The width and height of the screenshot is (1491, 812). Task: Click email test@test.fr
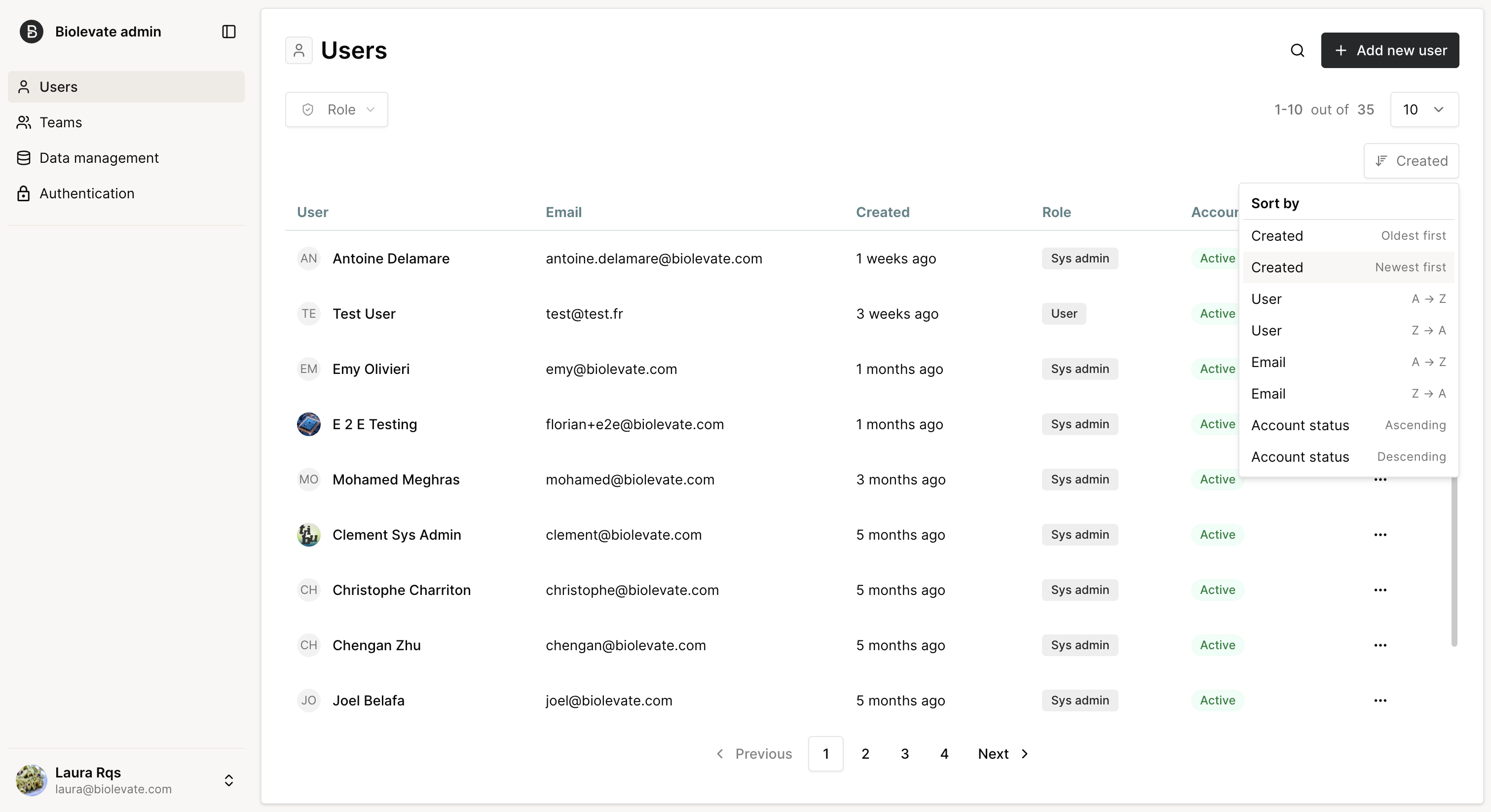point(584,314)
